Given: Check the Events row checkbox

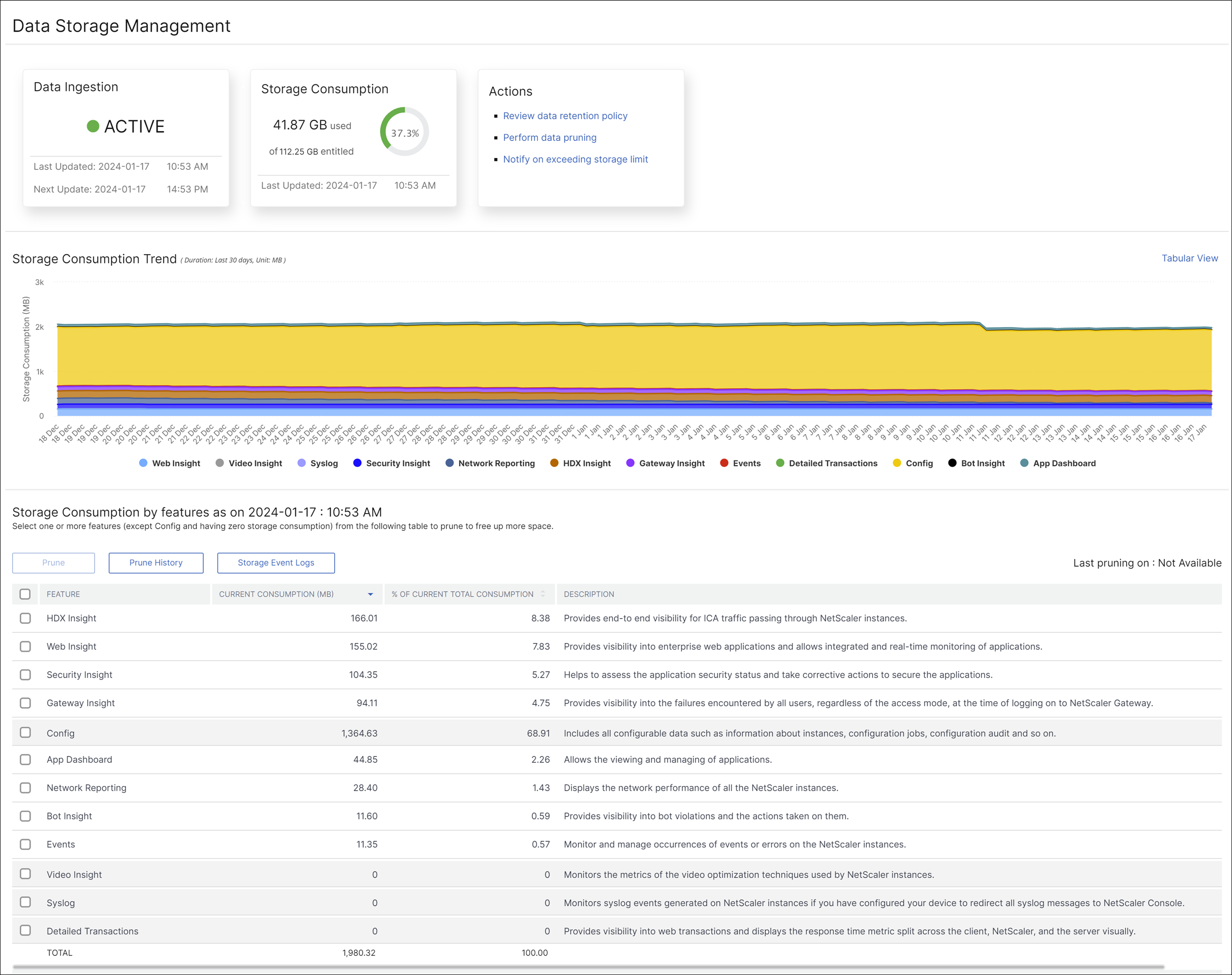Looking at the screenshot, I should coord(25,845).
